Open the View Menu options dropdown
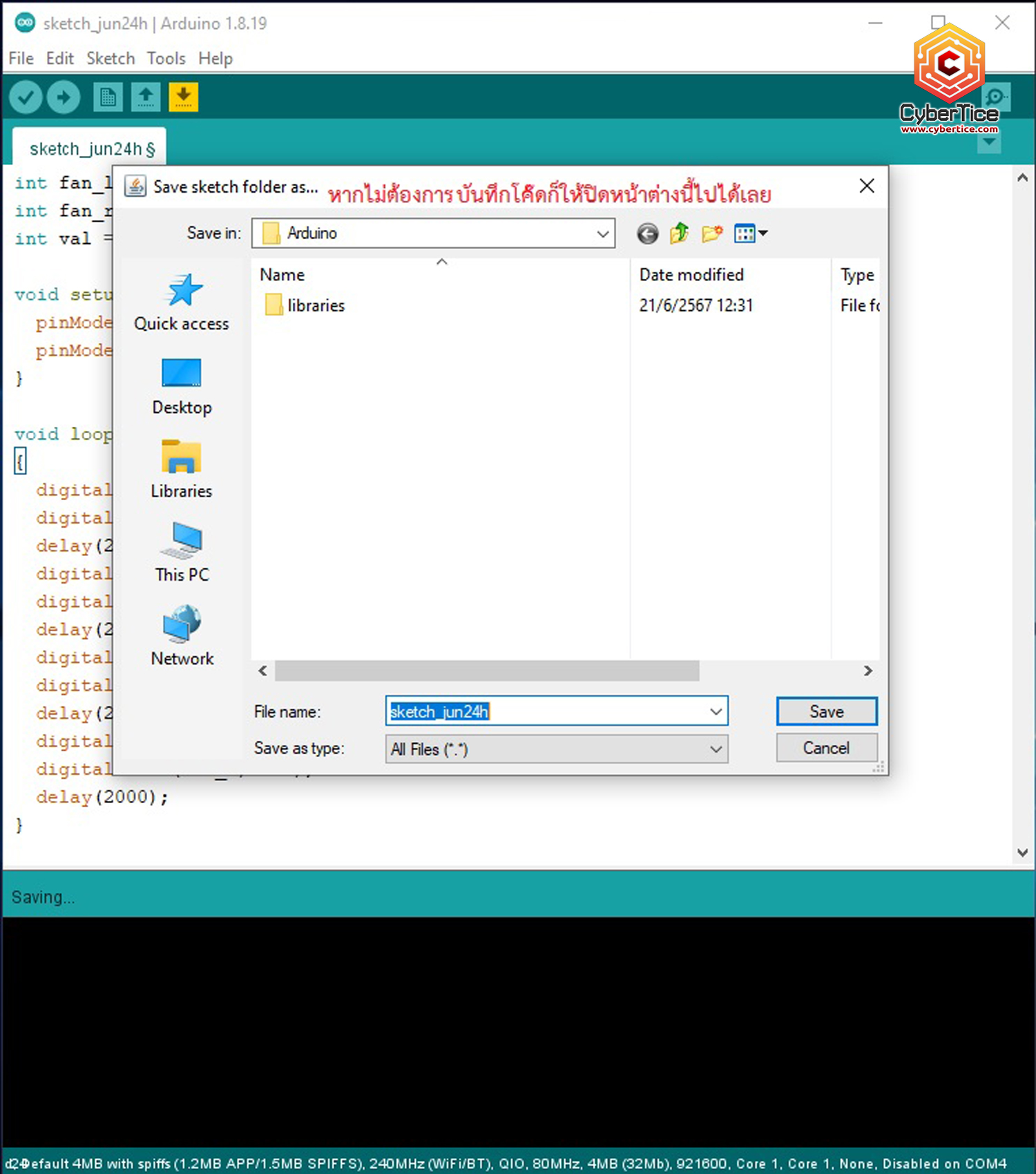 [x=751, y=234]
